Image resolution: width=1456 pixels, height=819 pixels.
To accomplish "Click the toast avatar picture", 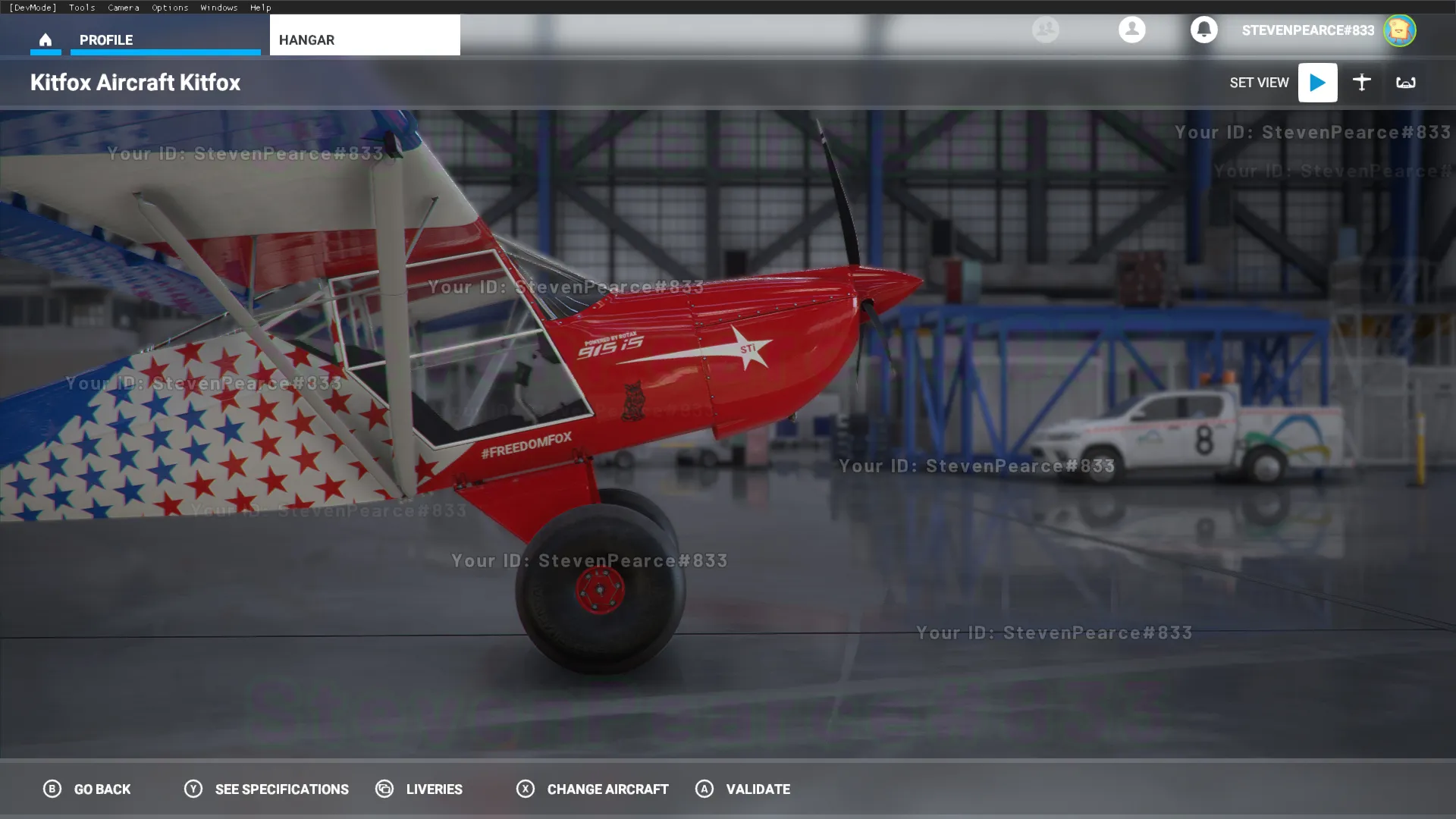I will 1399,30.
